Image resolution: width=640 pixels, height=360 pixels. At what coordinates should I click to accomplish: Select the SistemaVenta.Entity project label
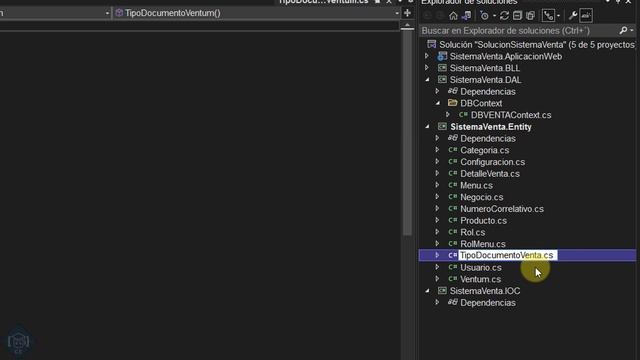(491, 127)
